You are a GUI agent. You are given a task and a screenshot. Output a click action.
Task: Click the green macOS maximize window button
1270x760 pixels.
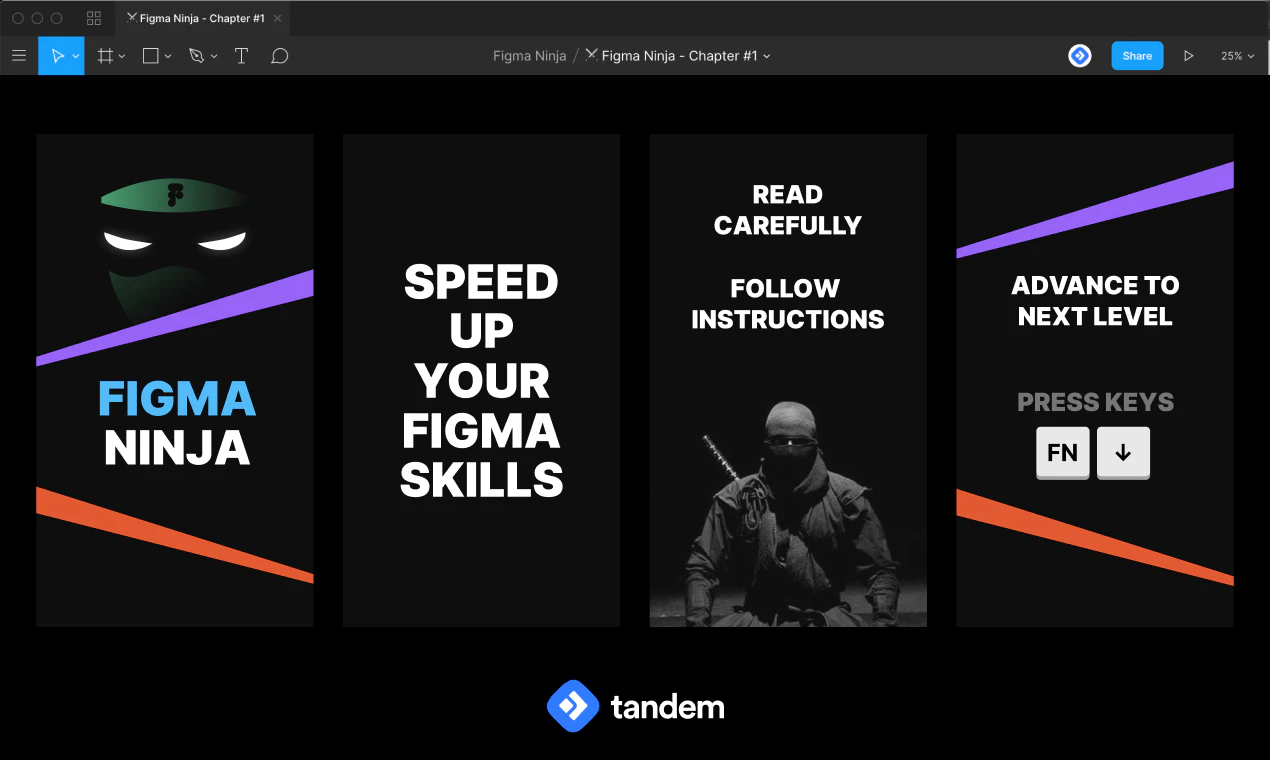pyautogui.click(x=56, y=18)
